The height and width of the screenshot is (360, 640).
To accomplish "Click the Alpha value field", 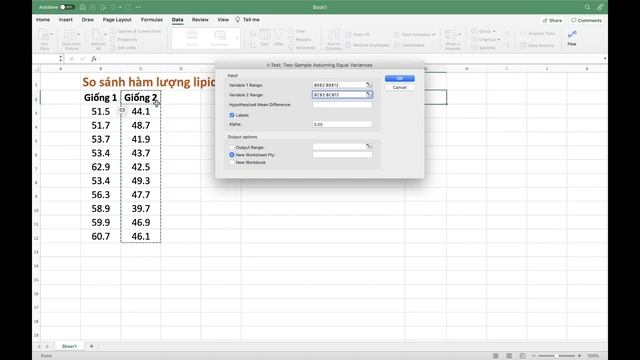I will click(342, 124).
